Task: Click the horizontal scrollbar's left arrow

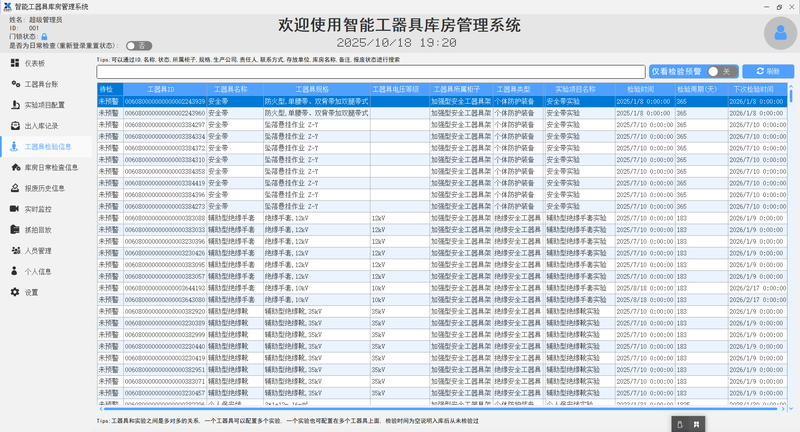Action: [x=101, y=409]
